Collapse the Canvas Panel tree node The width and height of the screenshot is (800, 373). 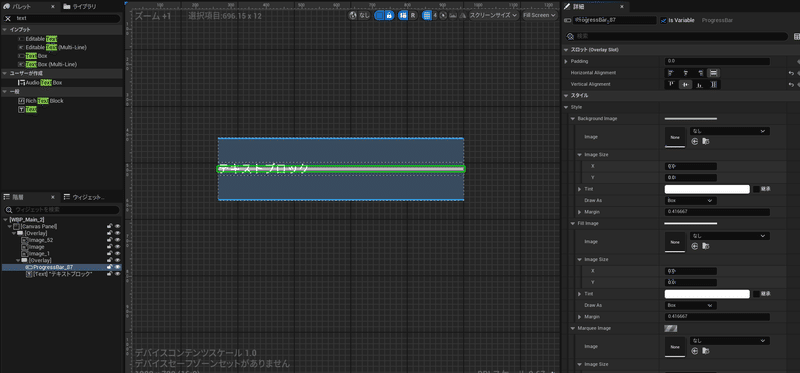(10, 226)
